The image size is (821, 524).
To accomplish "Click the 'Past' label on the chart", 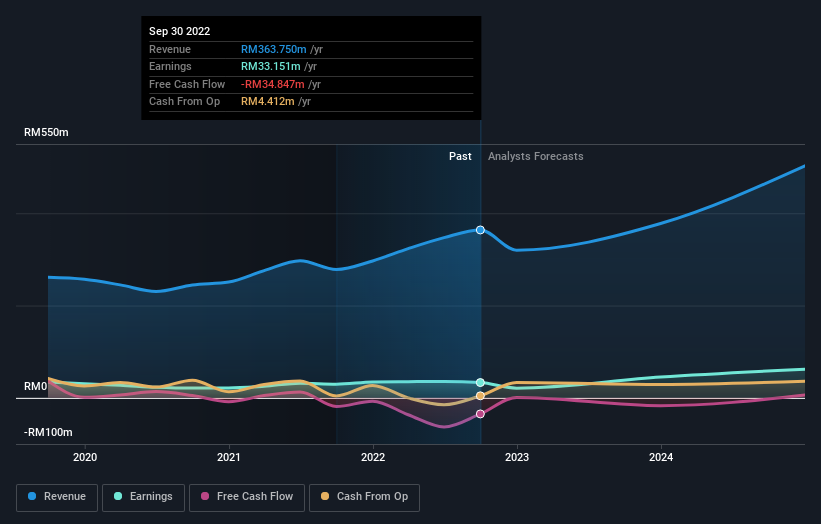I will click(460, 156).
